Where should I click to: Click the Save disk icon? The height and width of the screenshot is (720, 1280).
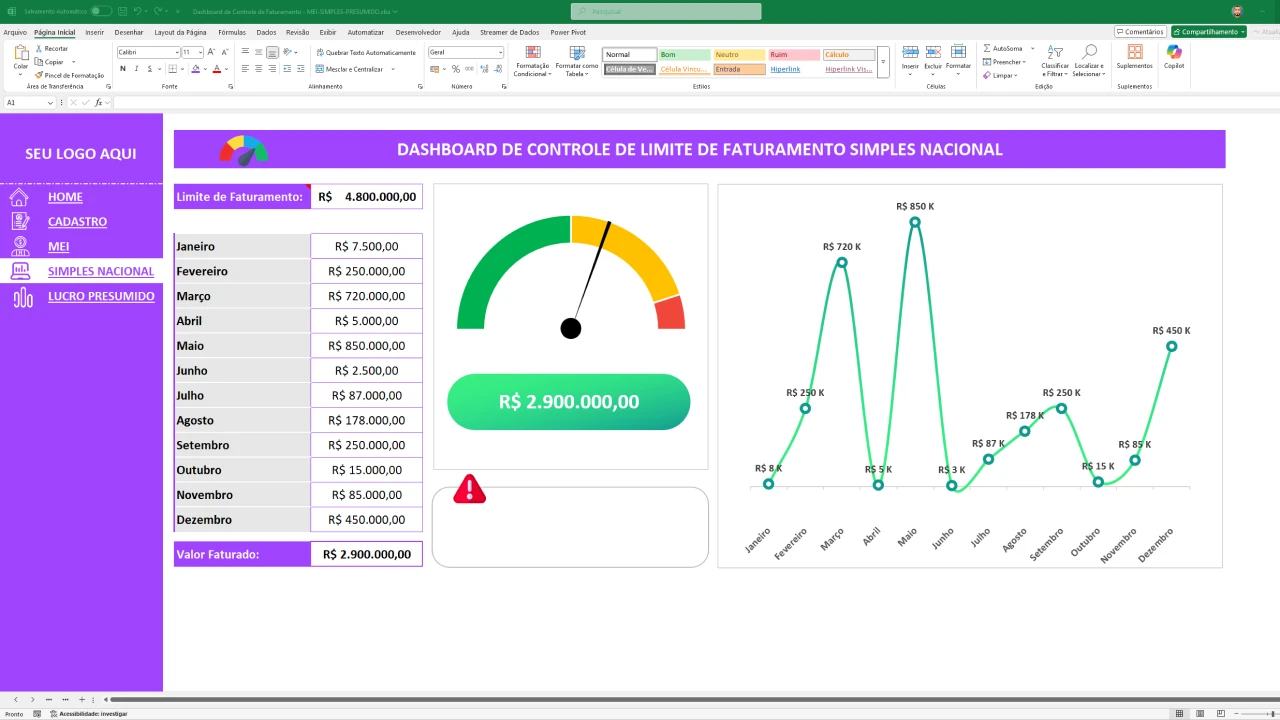coord(121,11)
